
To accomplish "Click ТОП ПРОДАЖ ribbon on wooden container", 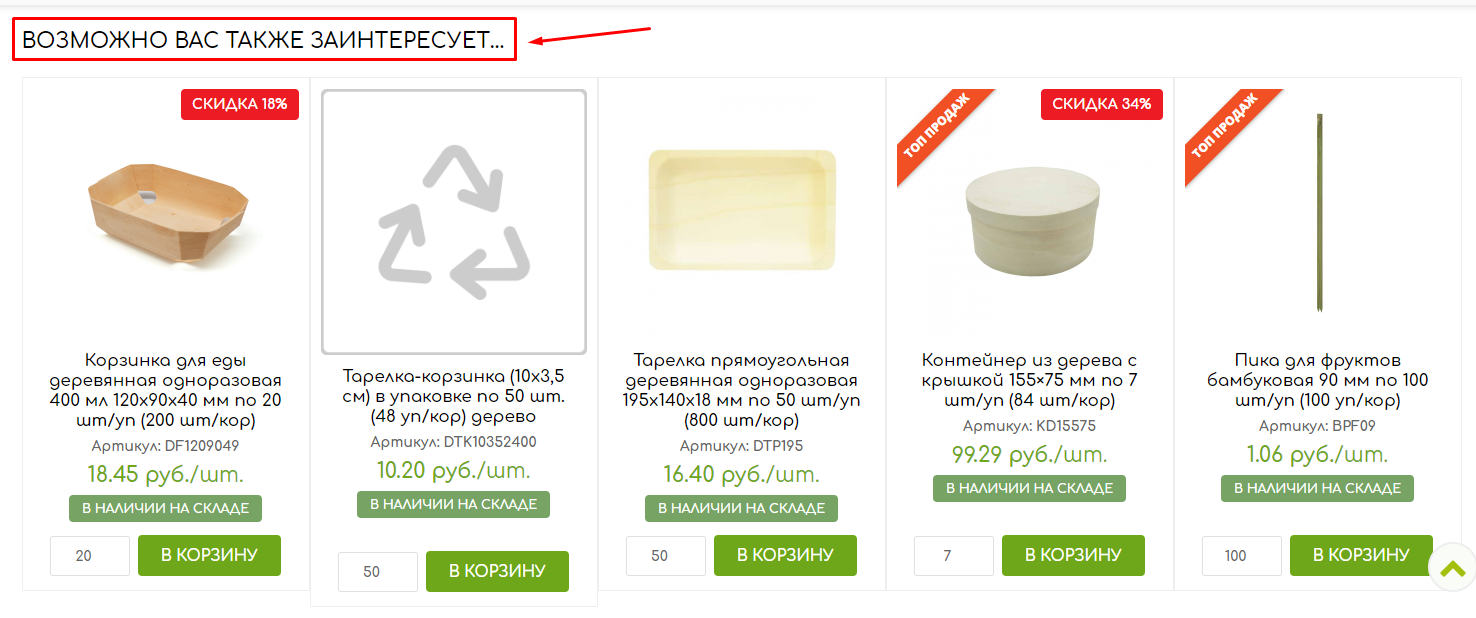I will [x=937, y=130].
